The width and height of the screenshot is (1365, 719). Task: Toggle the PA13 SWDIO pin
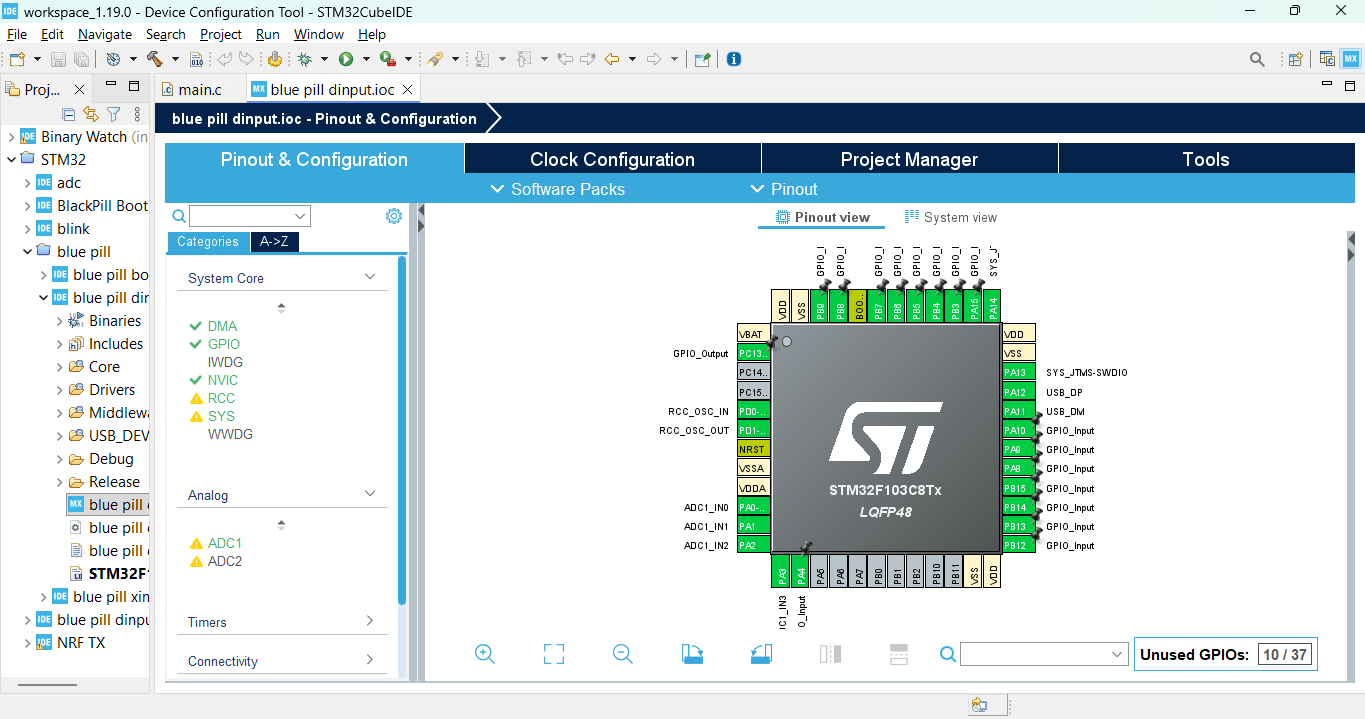pos(1017,372)
